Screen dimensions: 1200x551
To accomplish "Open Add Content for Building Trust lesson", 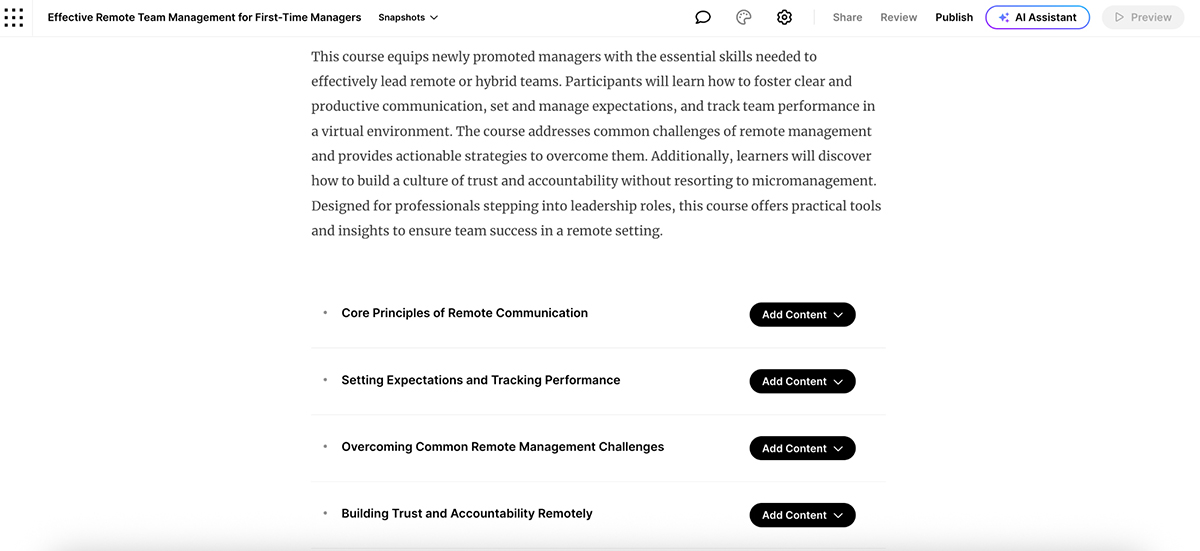I will tap(802, 515).
